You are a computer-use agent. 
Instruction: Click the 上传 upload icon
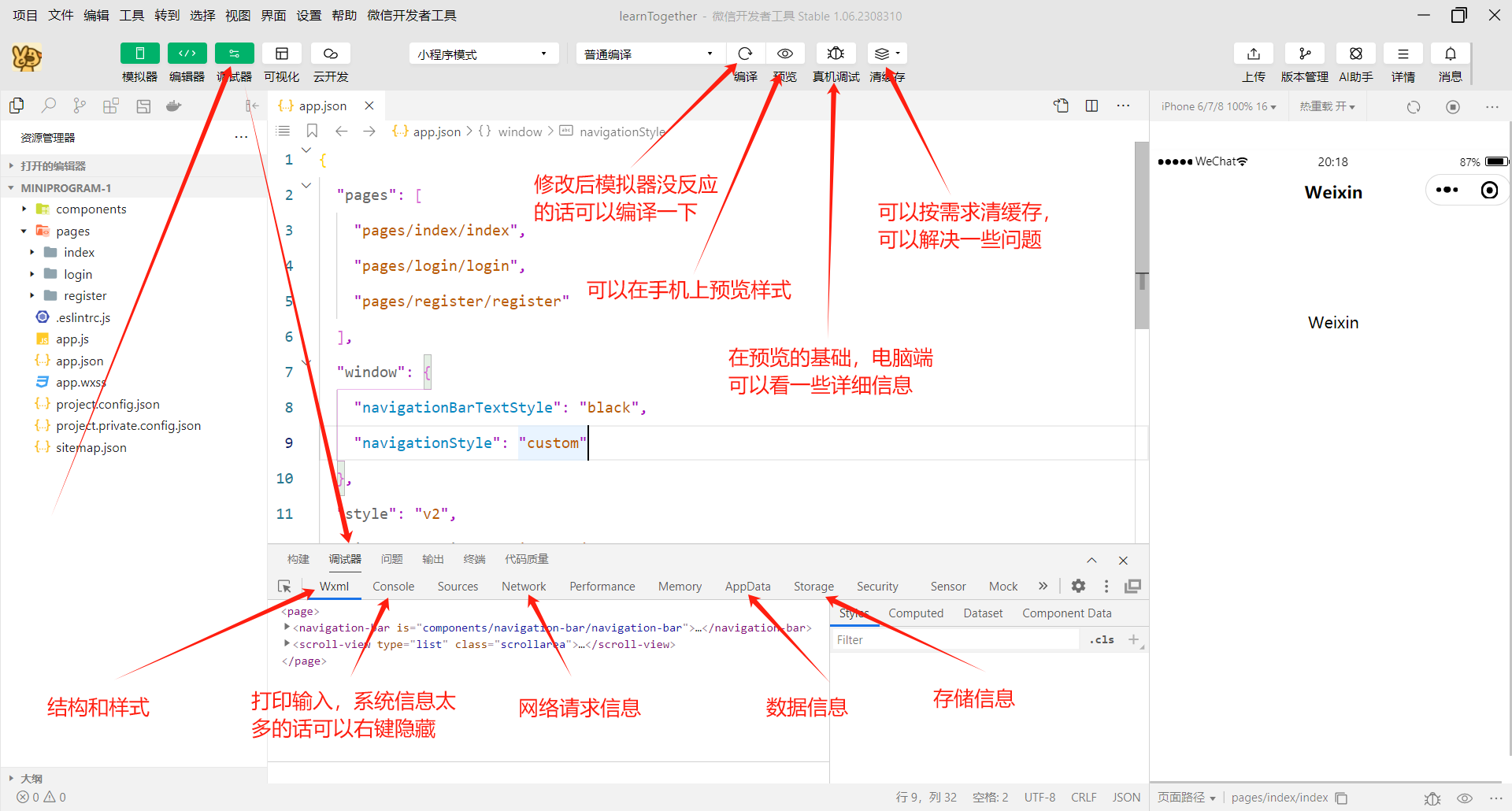pos(1254,54)
